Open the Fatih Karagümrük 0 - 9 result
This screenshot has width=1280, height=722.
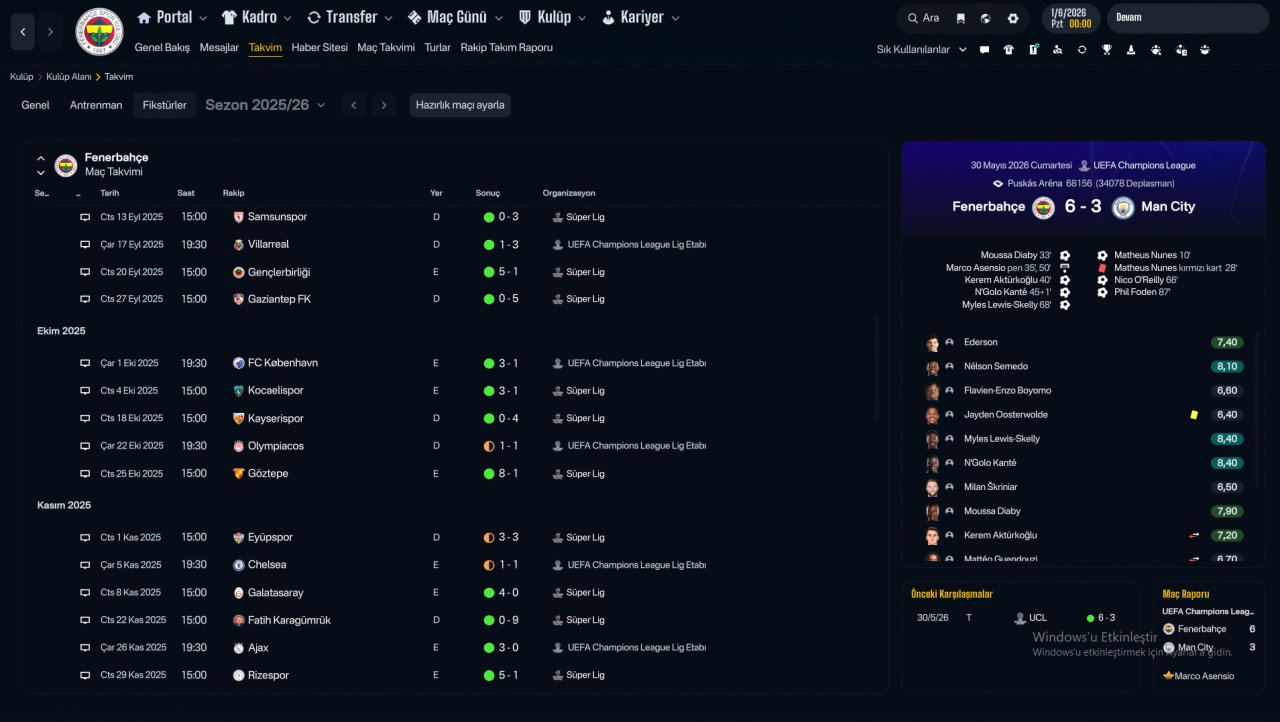click(x=508, y=620)
